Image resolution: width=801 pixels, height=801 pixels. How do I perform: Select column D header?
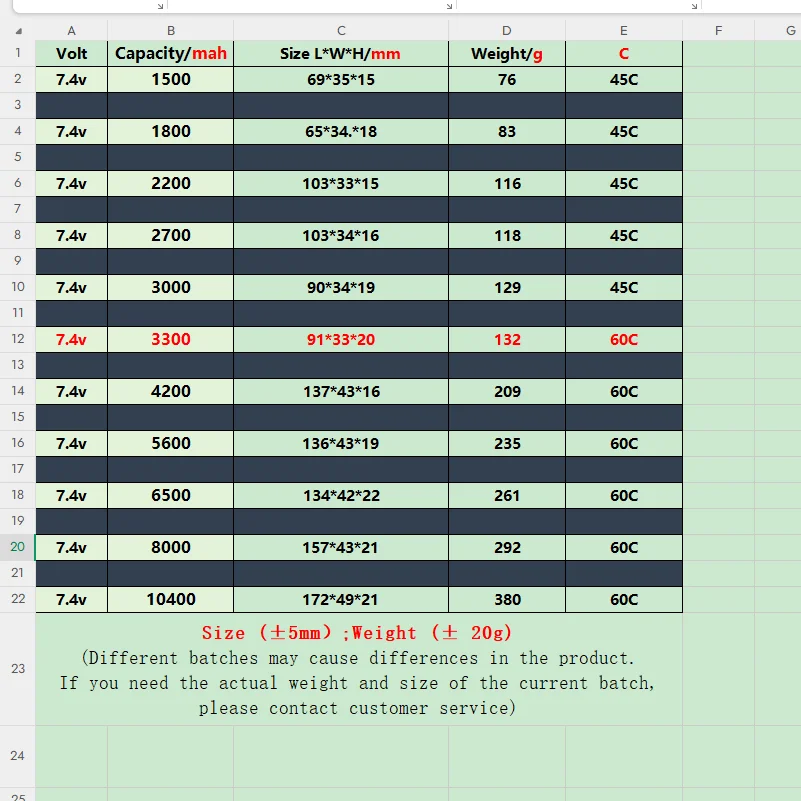click(507, 31)
